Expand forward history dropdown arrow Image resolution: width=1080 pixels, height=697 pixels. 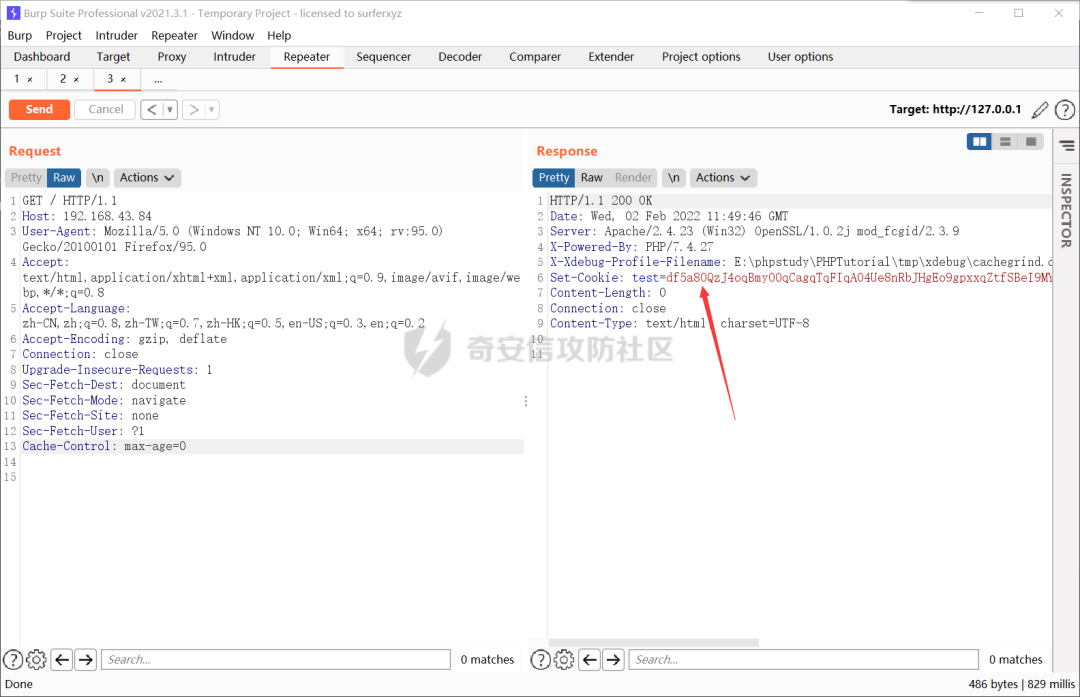[x=211, y=110]
